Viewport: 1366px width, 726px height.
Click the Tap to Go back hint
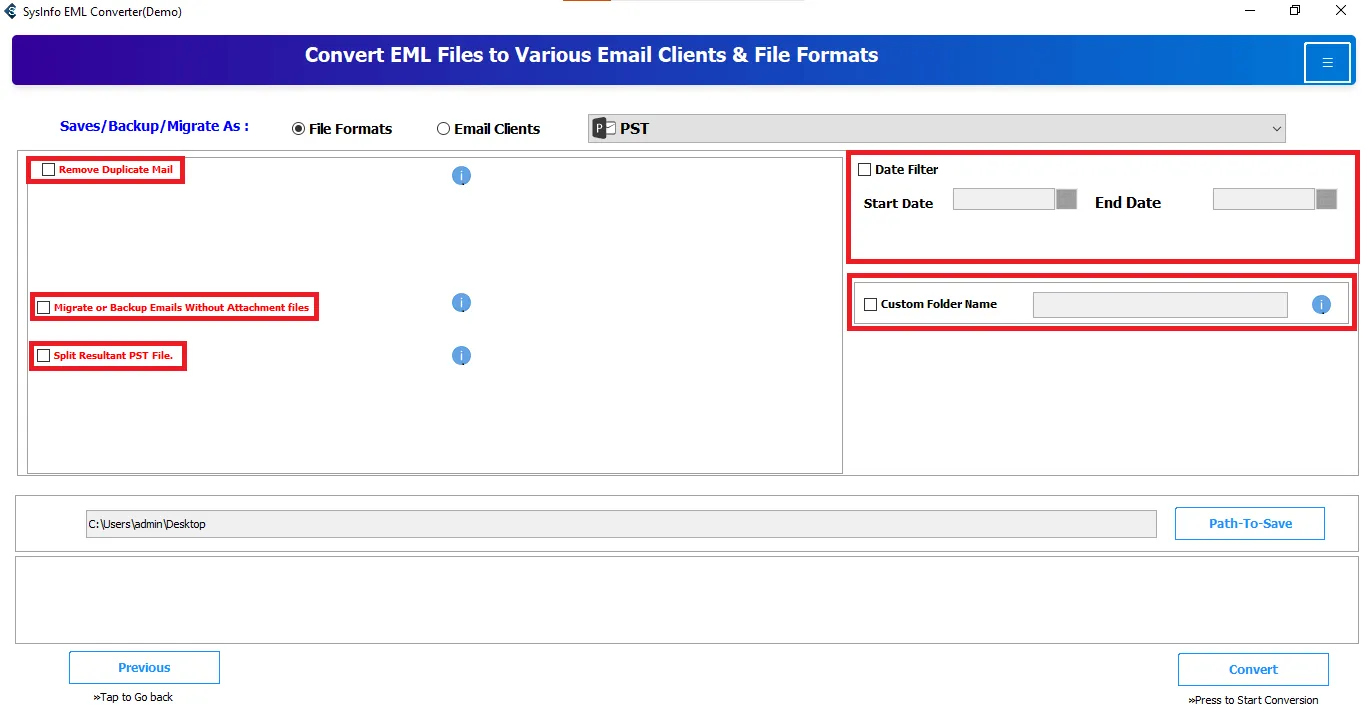tap(133, 697)
